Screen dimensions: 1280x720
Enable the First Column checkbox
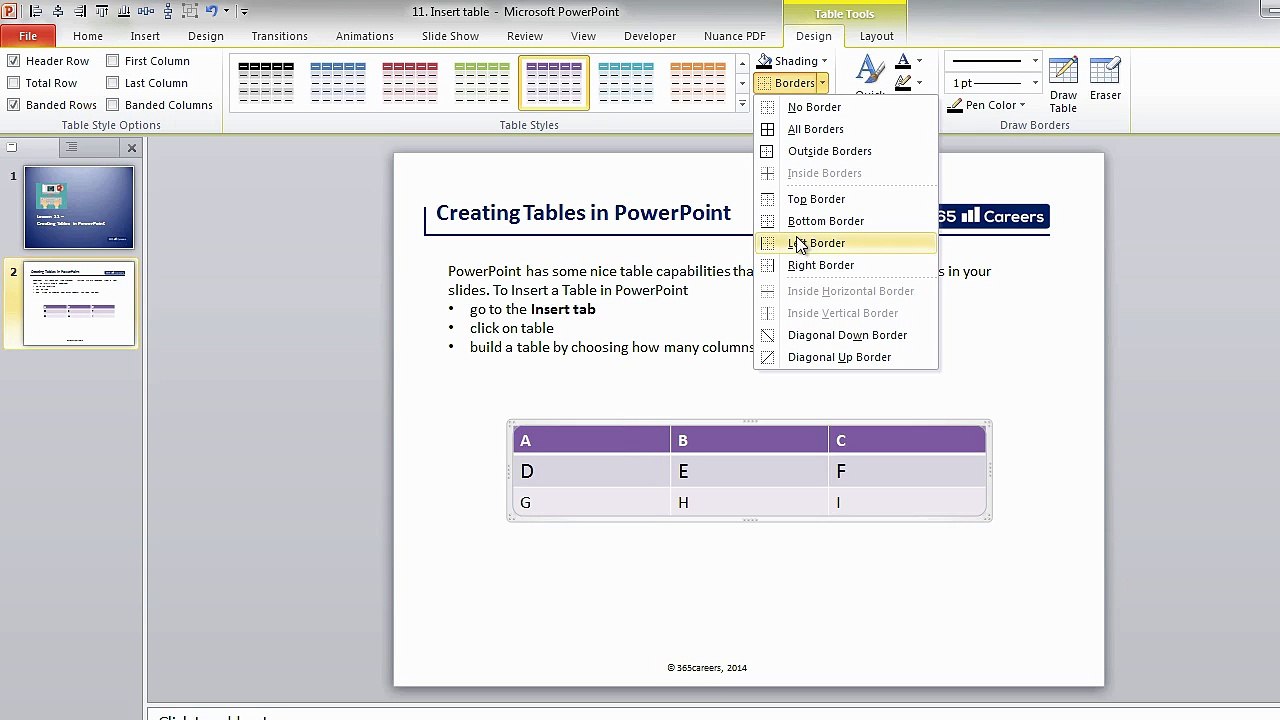pyautogui.click(x=113, y=61)
